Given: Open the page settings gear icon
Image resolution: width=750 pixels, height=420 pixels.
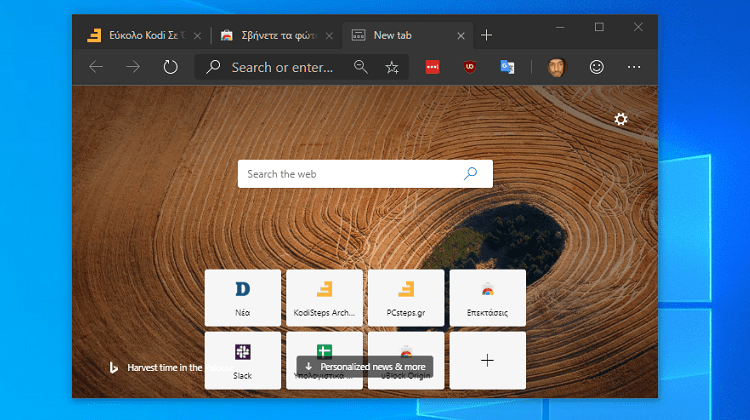Looking at the screenshot, I should [x=621, y=119].
